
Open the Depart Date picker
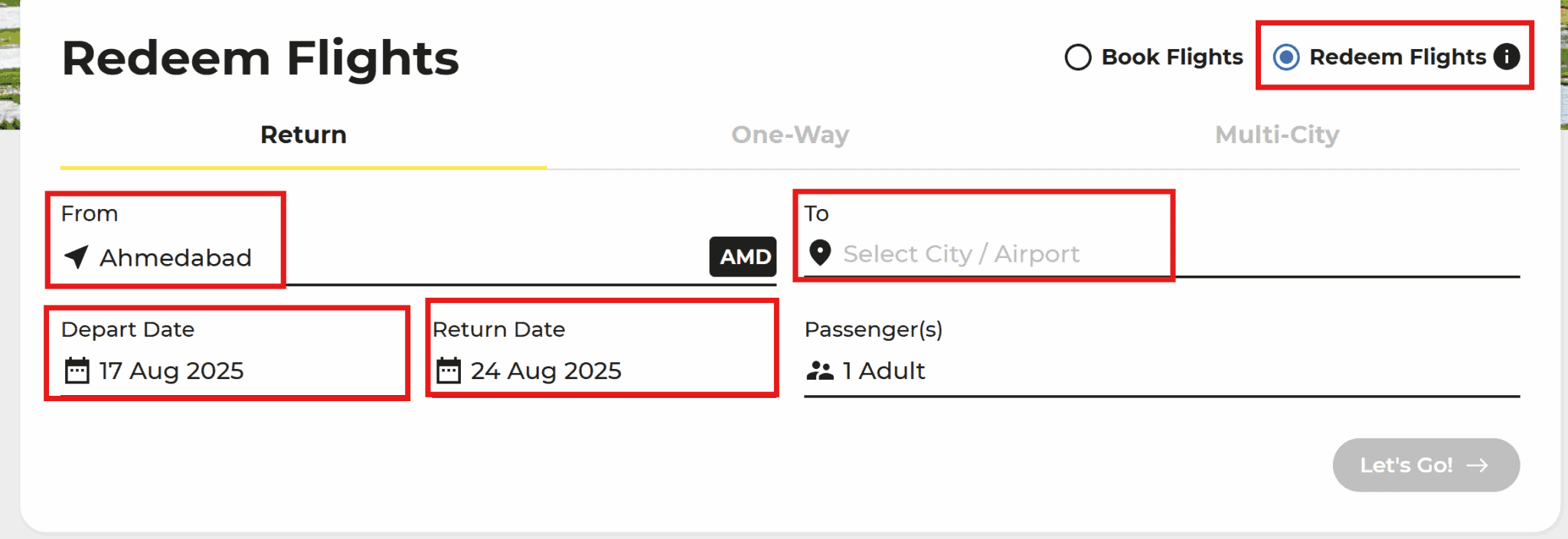coord(171,371)
